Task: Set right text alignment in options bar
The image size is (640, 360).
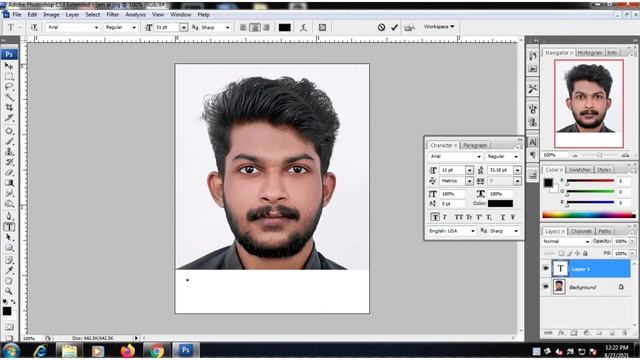Action: click(267, 27)
